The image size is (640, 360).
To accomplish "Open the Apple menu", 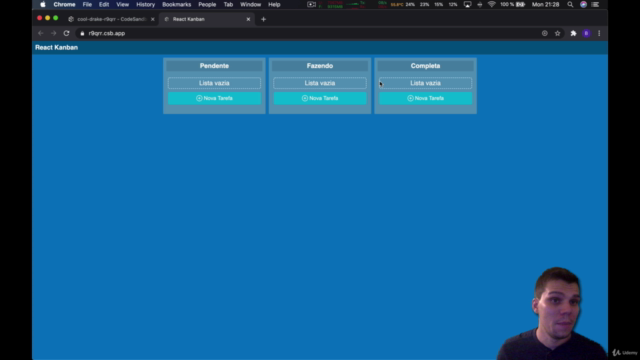I will [x=43, y=4].
